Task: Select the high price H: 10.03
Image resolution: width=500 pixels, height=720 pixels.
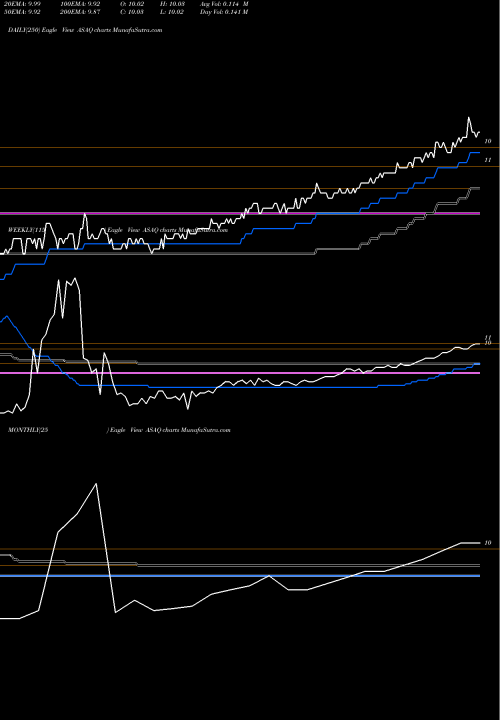Action: pos(172,4)
